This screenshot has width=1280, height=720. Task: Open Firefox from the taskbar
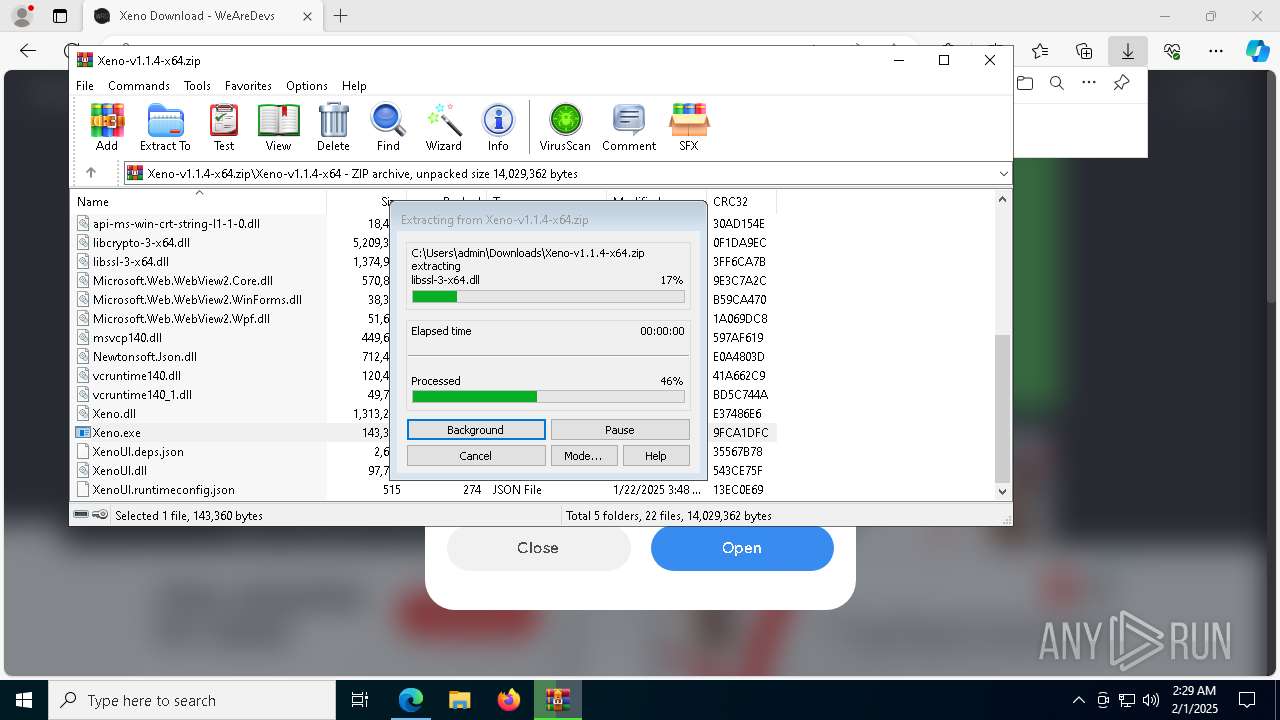pyautogui.click(x=509, y=700)
